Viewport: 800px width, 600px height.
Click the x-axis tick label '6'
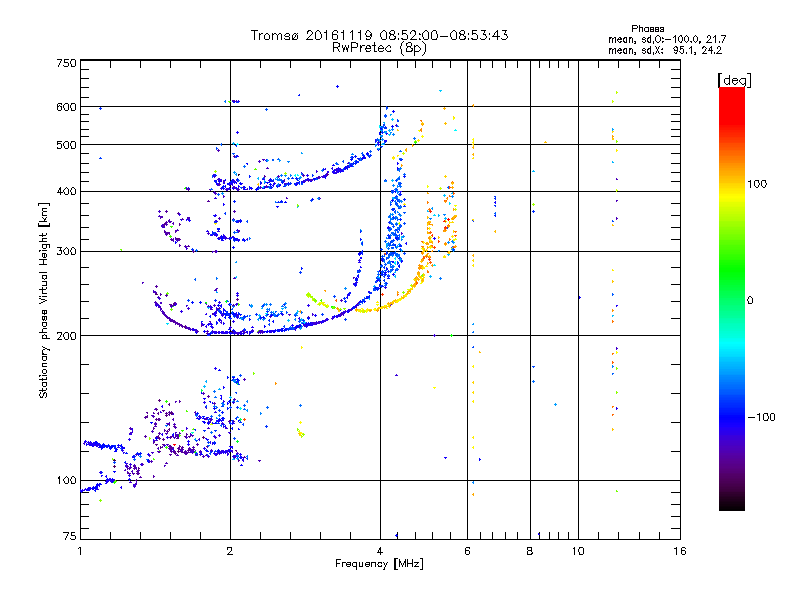tap(467, 551)
